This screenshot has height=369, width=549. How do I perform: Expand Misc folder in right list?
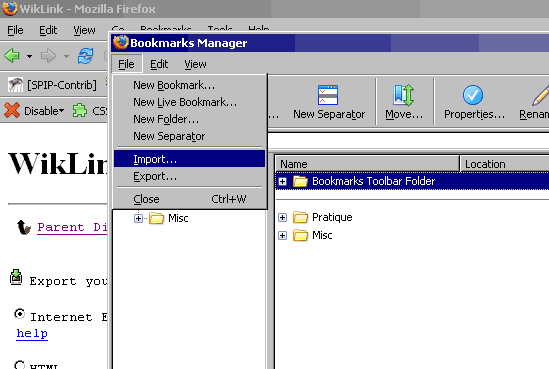(282, 235)
